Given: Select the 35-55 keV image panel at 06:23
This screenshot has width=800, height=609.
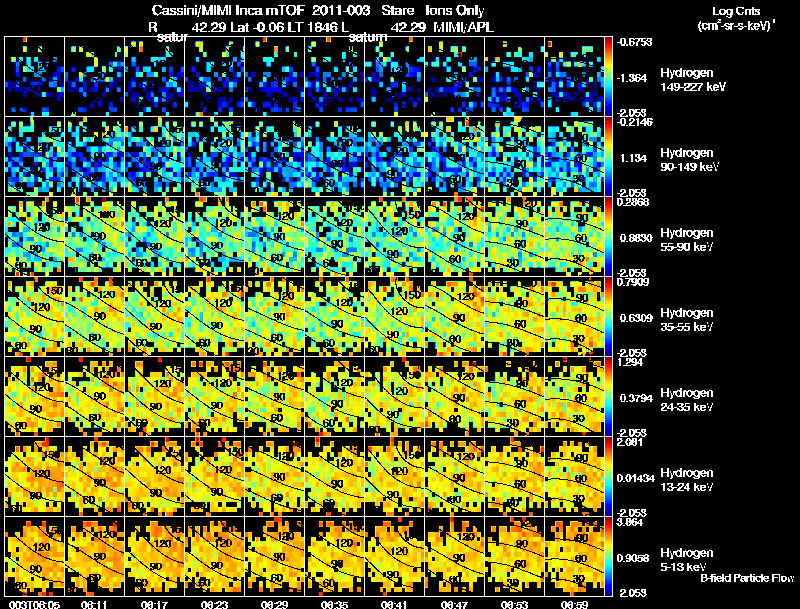Looking at the screenshot, I should (x=214, y=317).
